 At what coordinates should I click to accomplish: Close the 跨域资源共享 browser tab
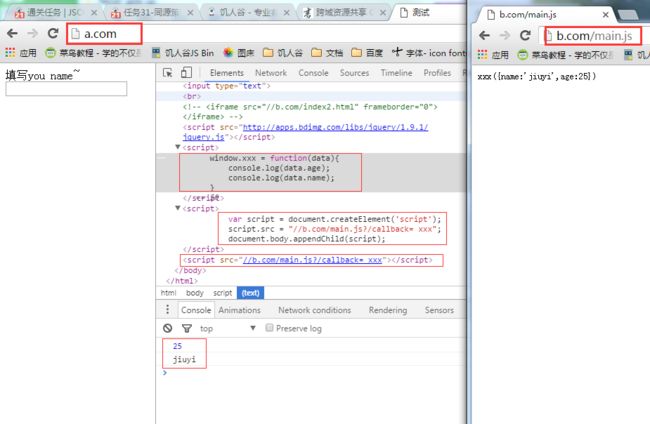(x=383, y=13)
